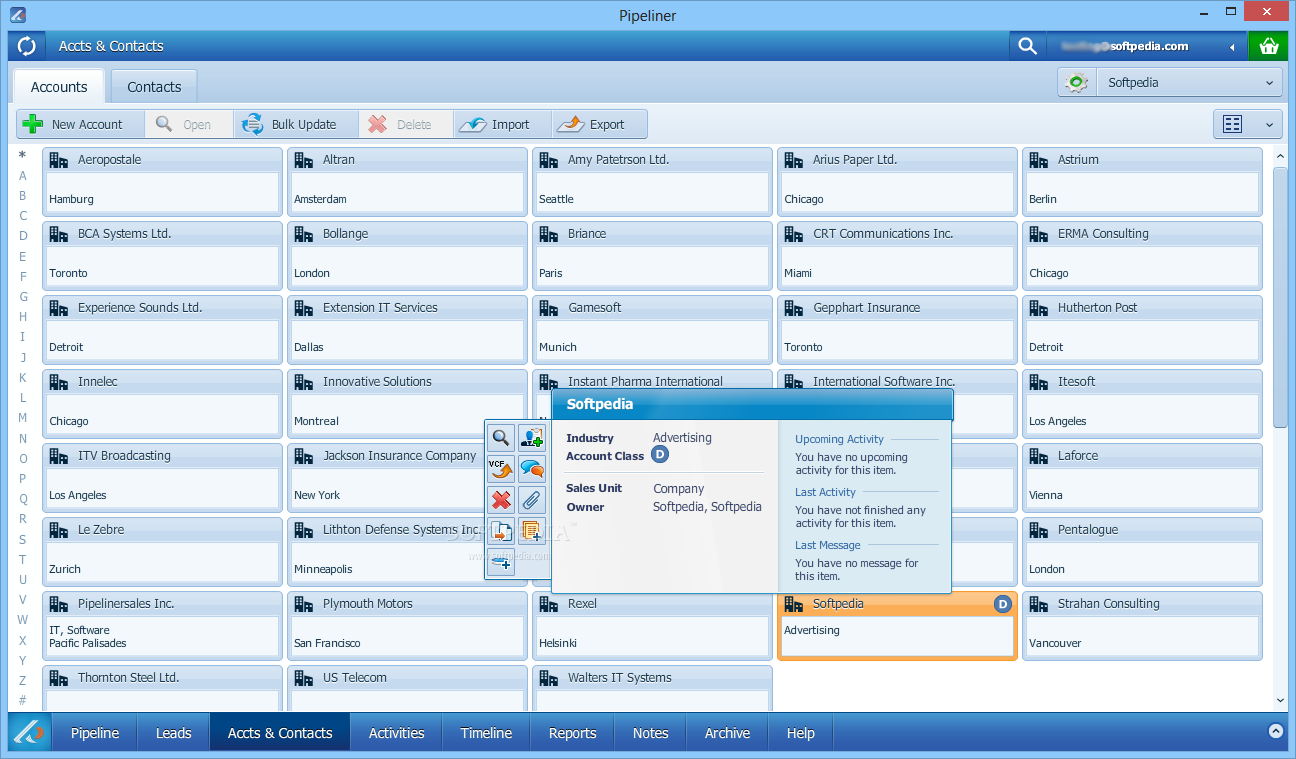Image resolution: width=1296 pixels, height=759 pixels.
Task: Click the magnifier icon in popup toolbar
Action: (x=501, y=437)
